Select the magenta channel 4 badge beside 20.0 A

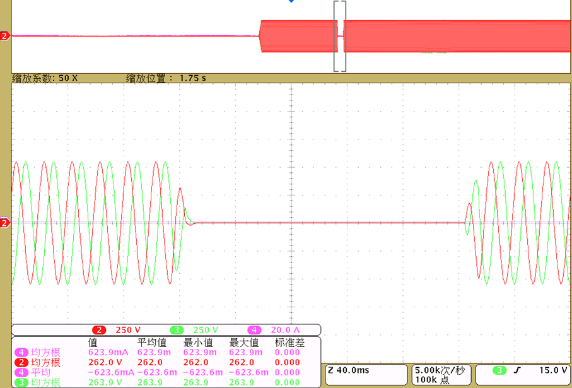pos(254,330)
